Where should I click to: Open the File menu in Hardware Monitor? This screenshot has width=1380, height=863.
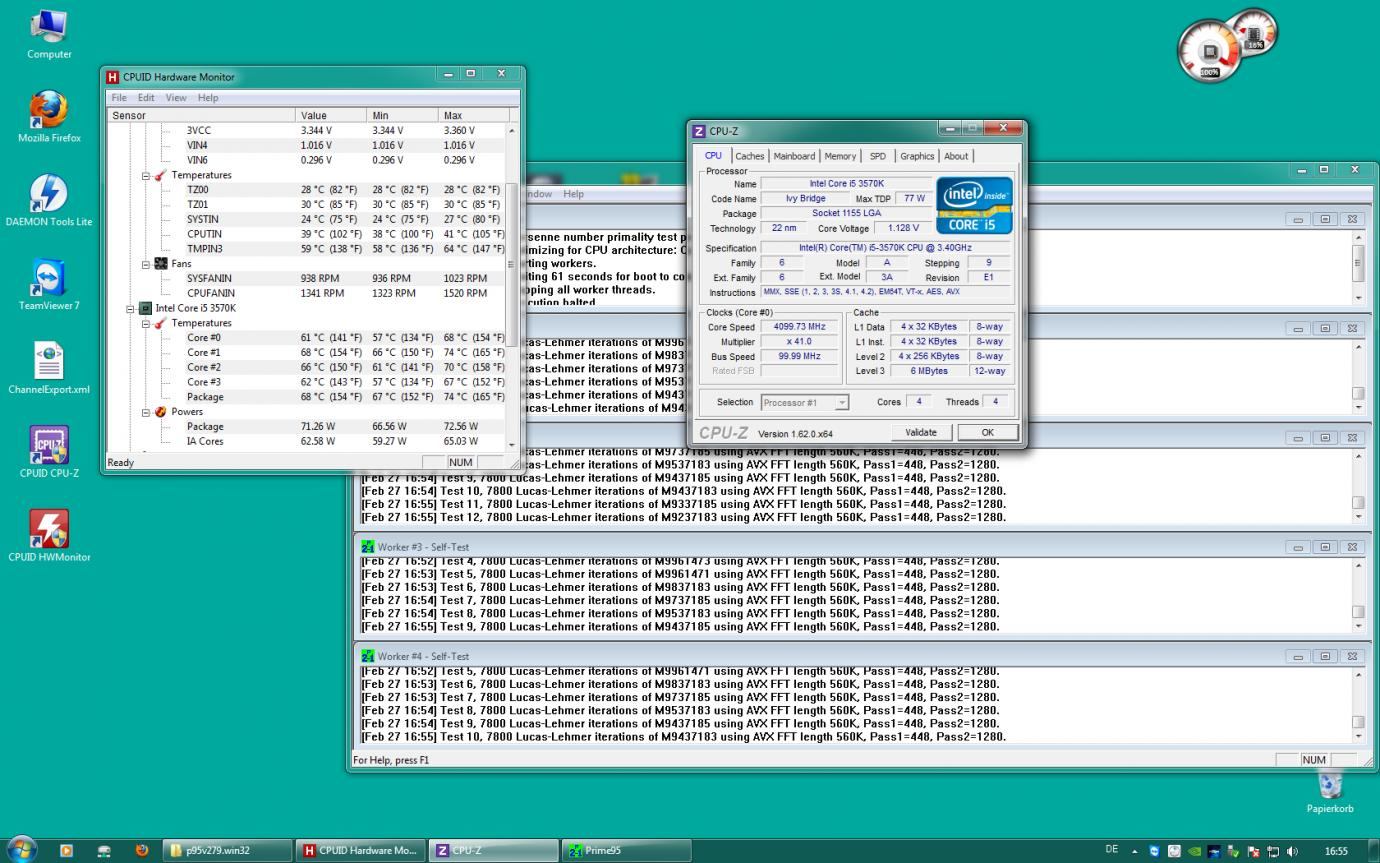pyautogui.click(x=119, y=98)
